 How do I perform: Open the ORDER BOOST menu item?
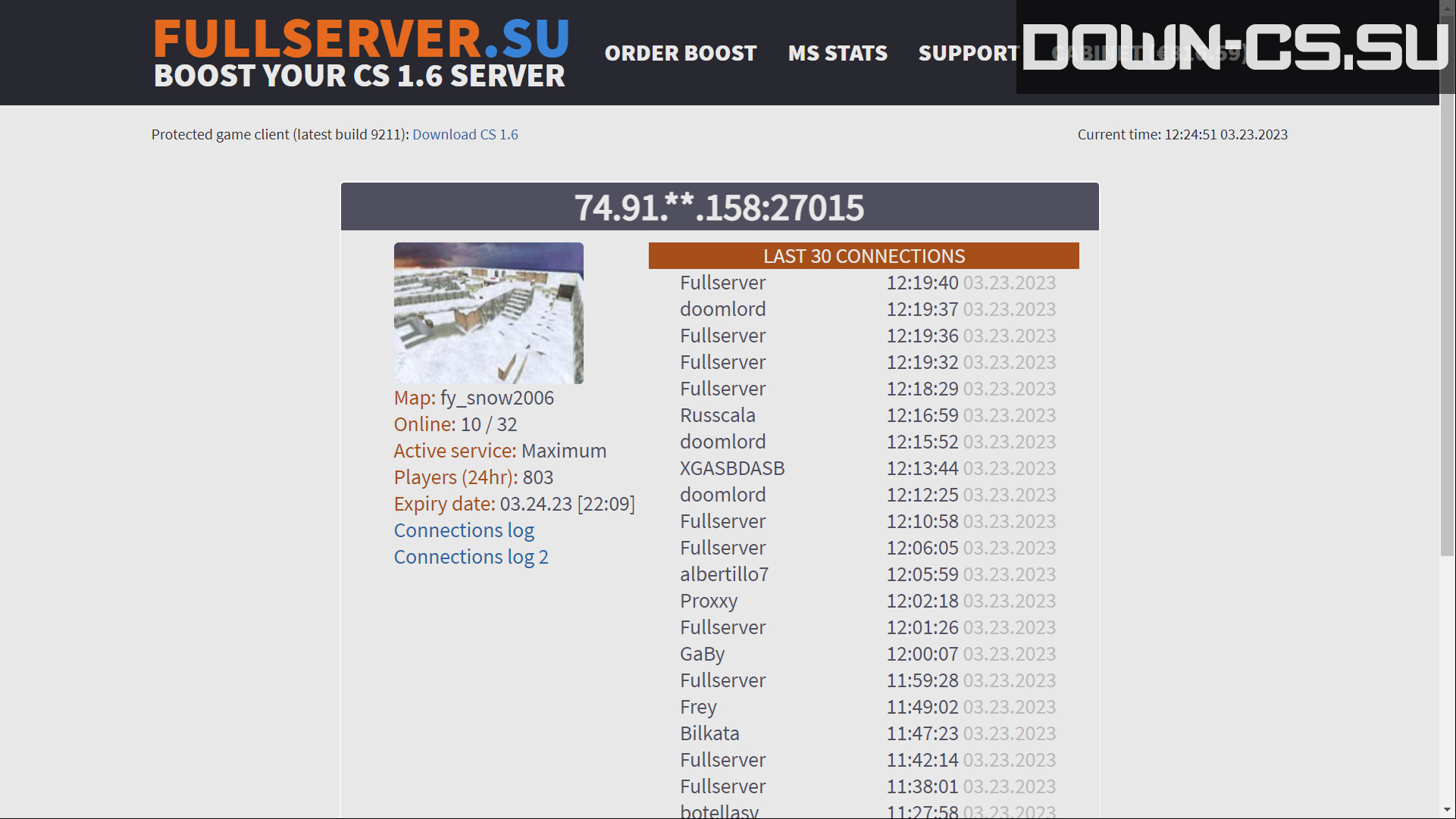point(681,53)
